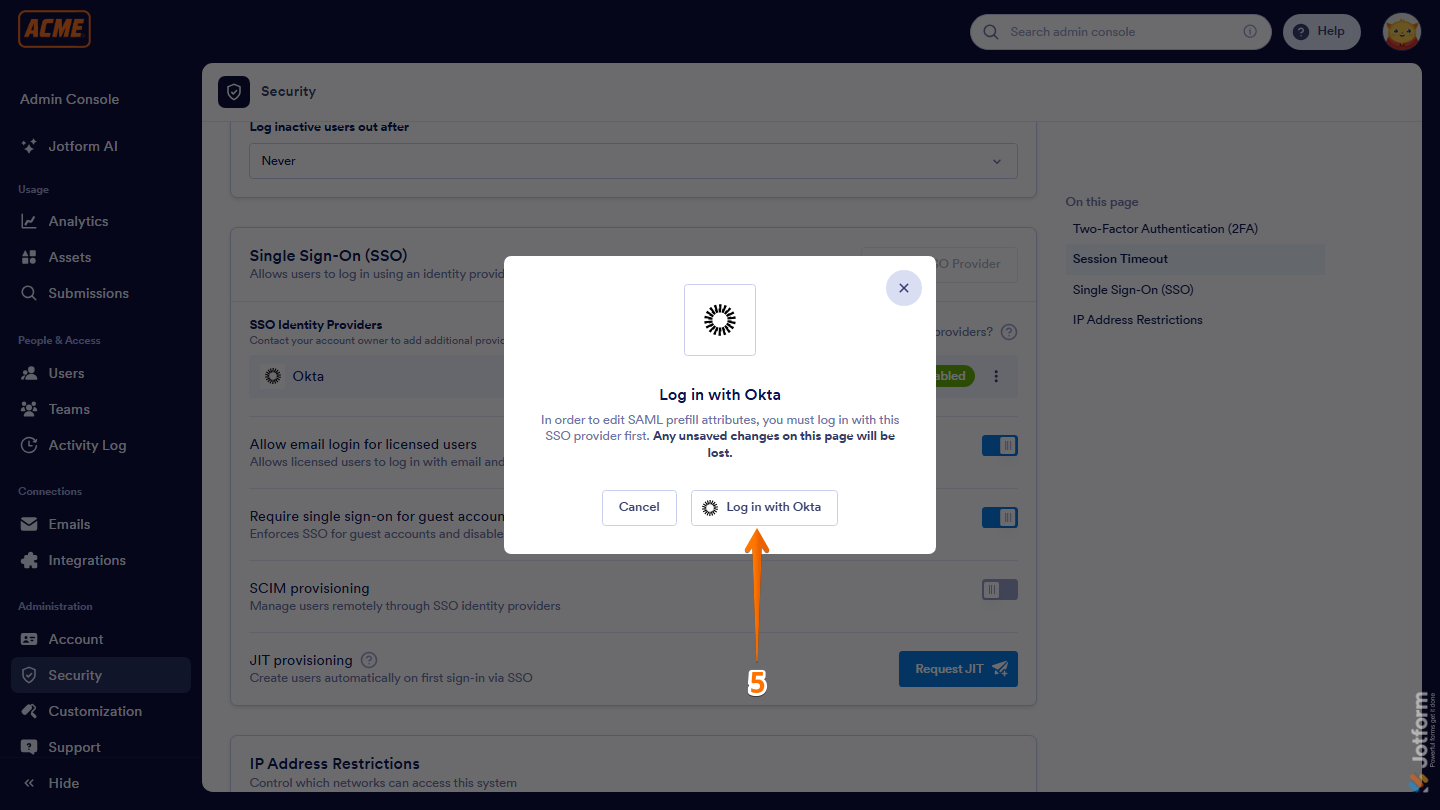The image size is (1440, 810).
Task: Click the Submissions magnifier icon
Action: [29, 293]
